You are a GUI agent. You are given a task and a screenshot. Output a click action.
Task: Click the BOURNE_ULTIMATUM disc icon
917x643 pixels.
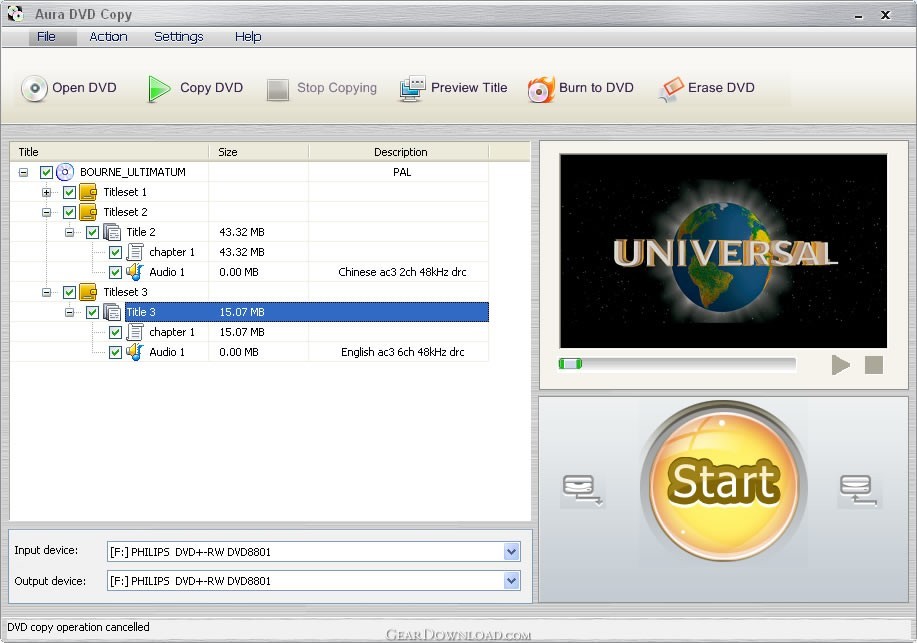click(65, 172)
